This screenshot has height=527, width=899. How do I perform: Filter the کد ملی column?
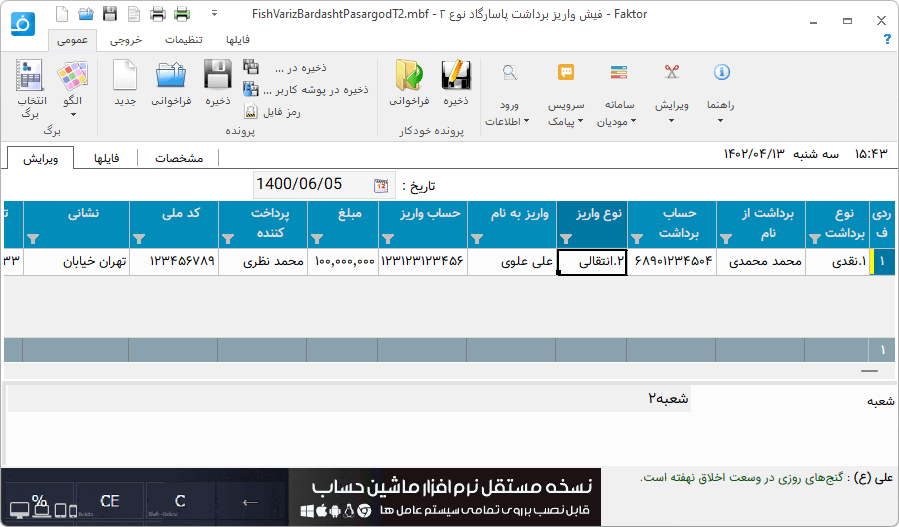pyautogui.click(x=139, y=239)
